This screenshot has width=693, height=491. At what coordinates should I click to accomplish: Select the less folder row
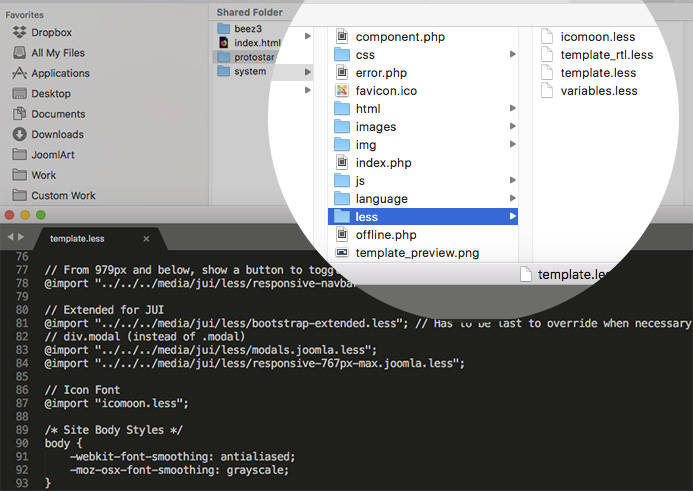coord(420,216)
